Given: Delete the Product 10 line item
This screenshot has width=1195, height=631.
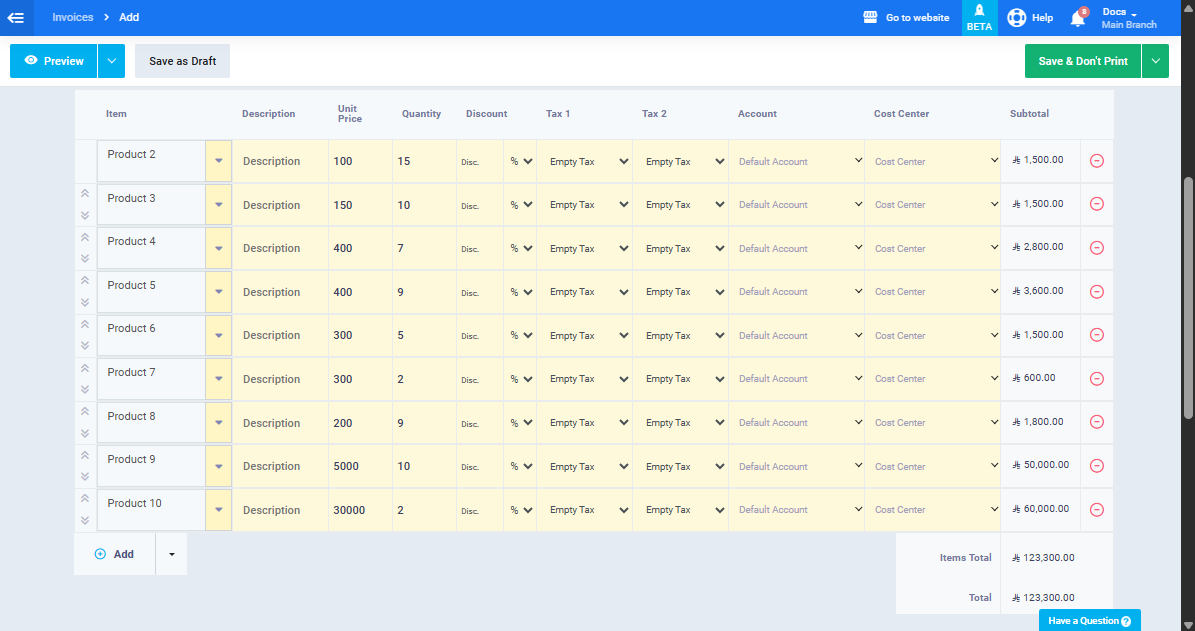Looking at the screenshot, I should pos(1096,510).
